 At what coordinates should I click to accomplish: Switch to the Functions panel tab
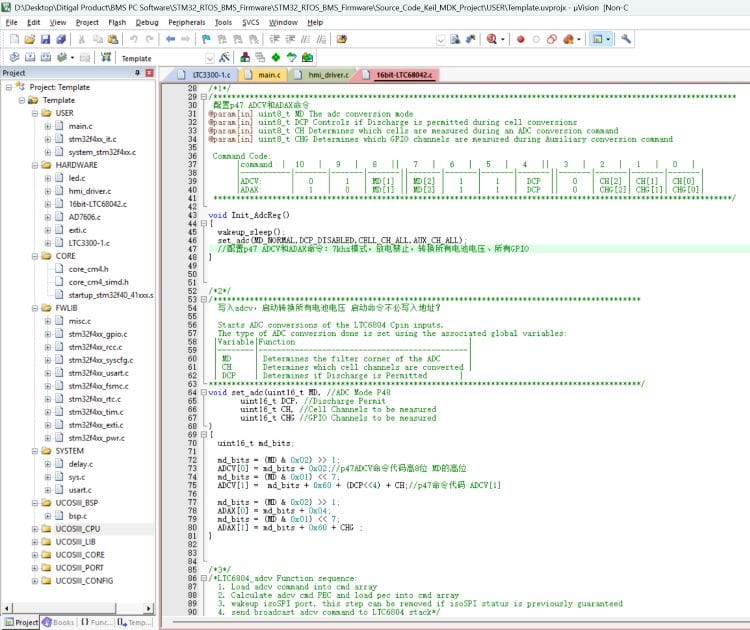point(95,622)
